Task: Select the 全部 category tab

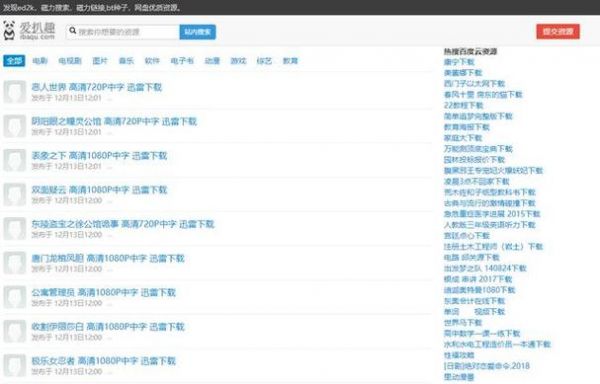Action: pos(14,60)
